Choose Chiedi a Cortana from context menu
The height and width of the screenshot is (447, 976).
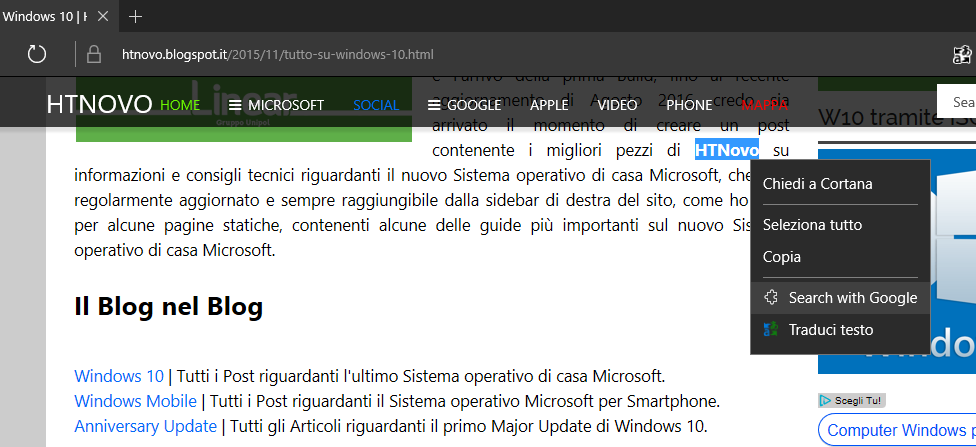pos(840,184)
